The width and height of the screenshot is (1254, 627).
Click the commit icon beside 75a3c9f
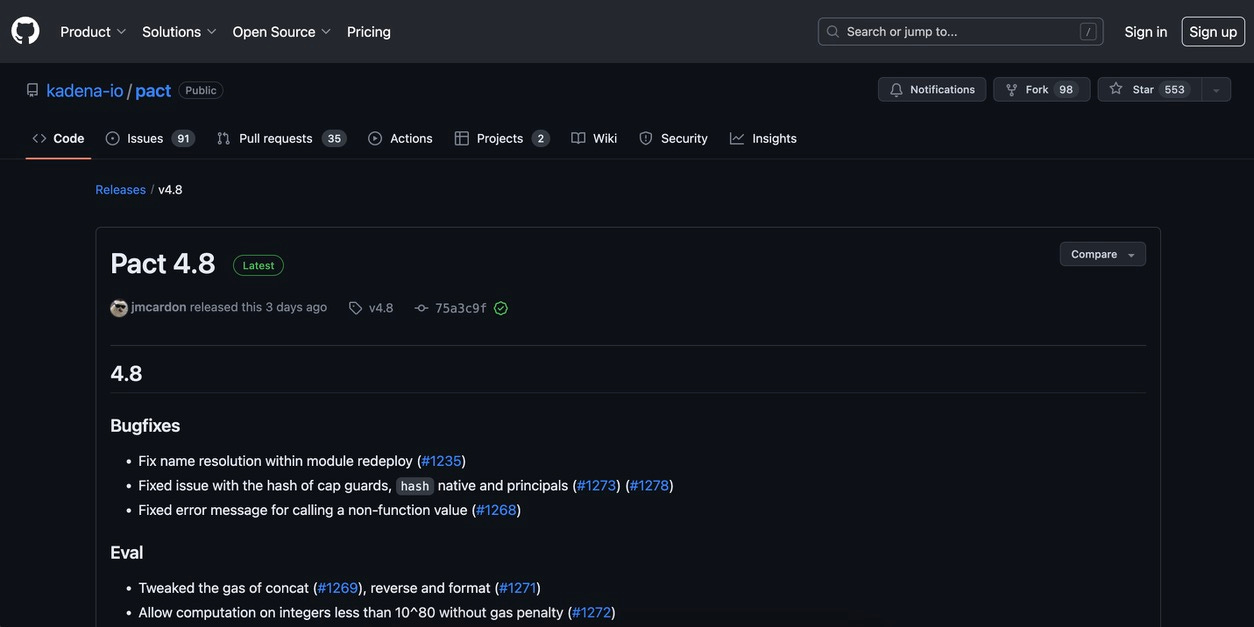click(422, 308)
